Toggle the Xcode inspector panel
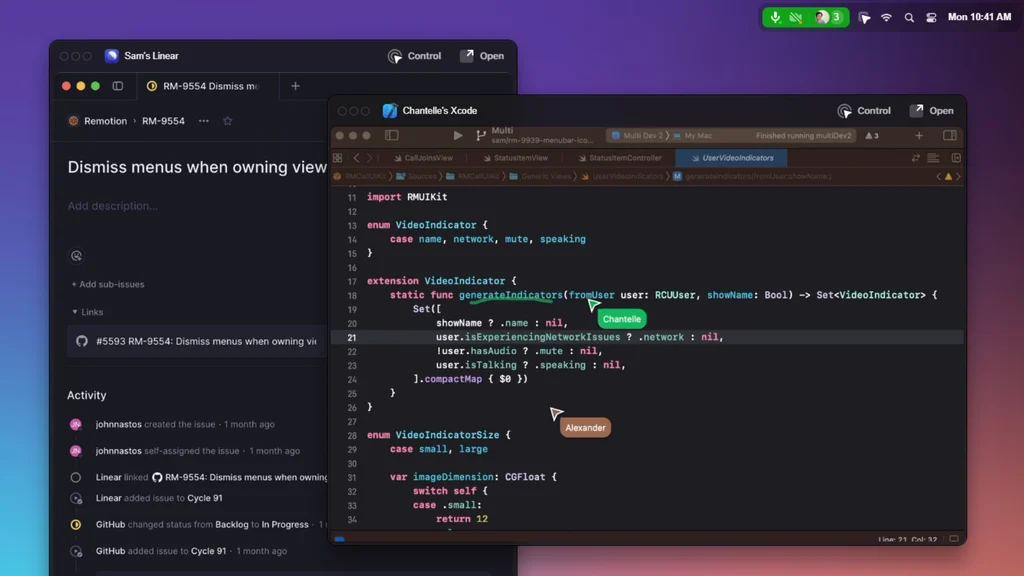 950,136
